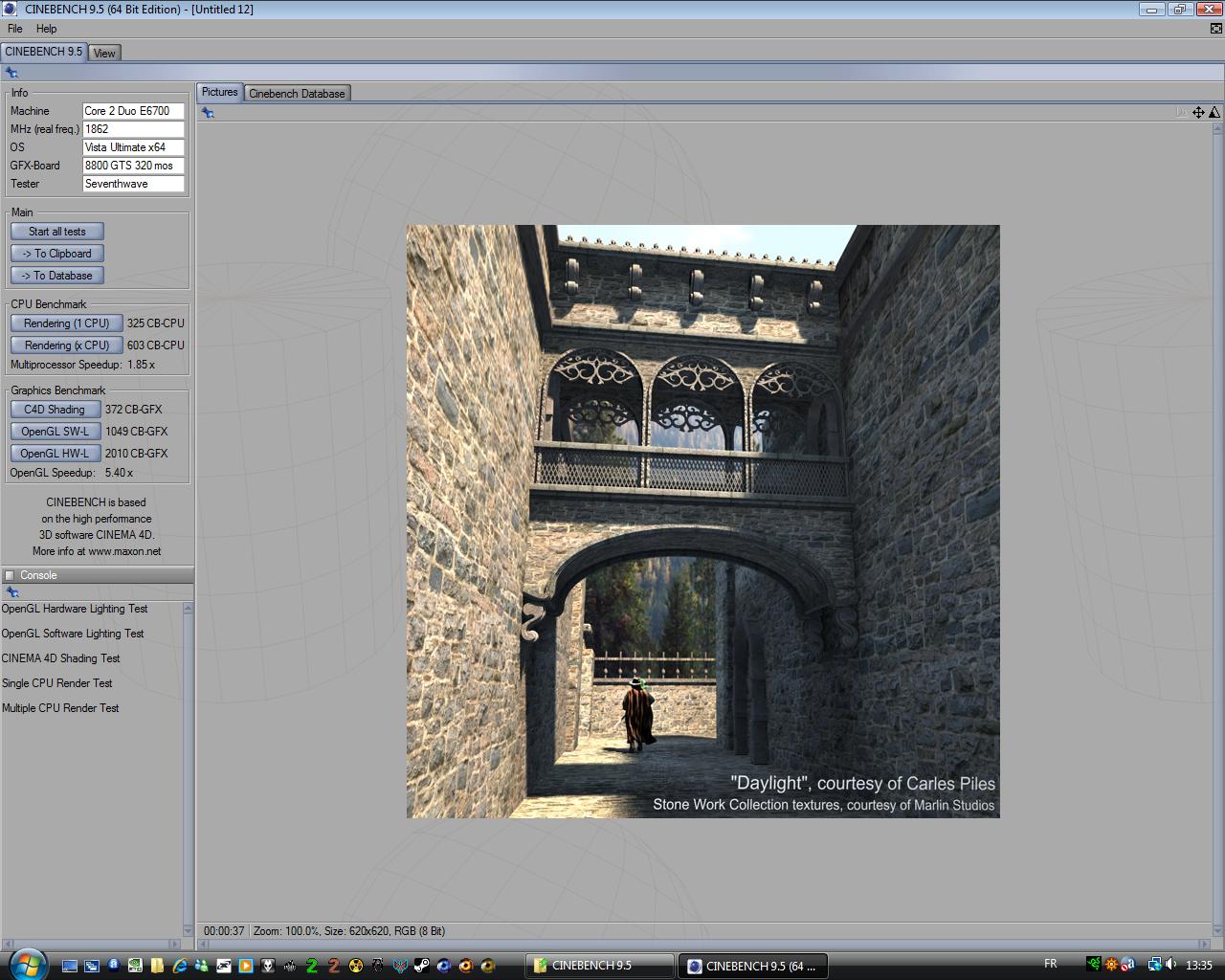Run the Rendering (1 CPU) benchmark
The height and width of the screenshot is (980, 1225).
click(67, 323)
